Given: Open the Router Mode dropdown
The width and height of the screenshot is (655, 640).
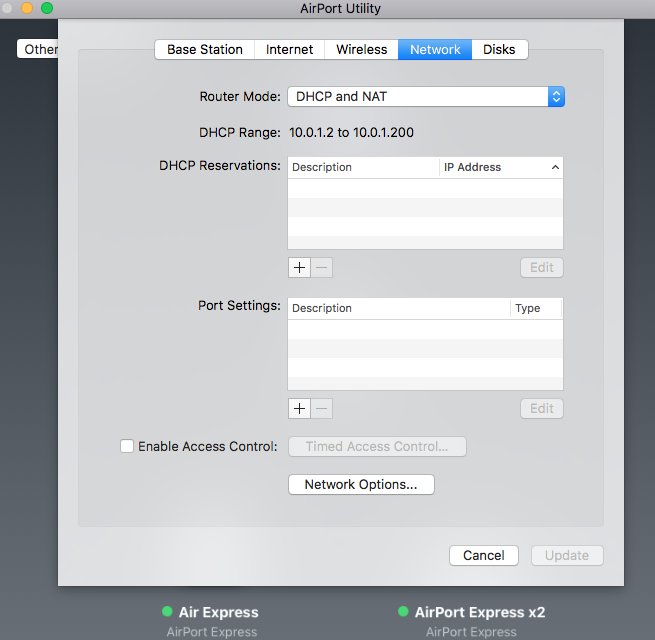Looking at the screenshot, I should pos(426,97).
